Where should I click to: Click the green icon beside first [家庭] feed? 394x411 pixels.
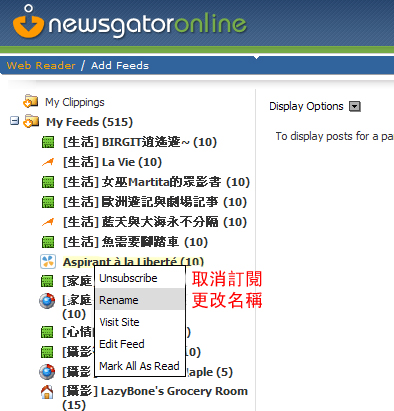tap(47, 281)
